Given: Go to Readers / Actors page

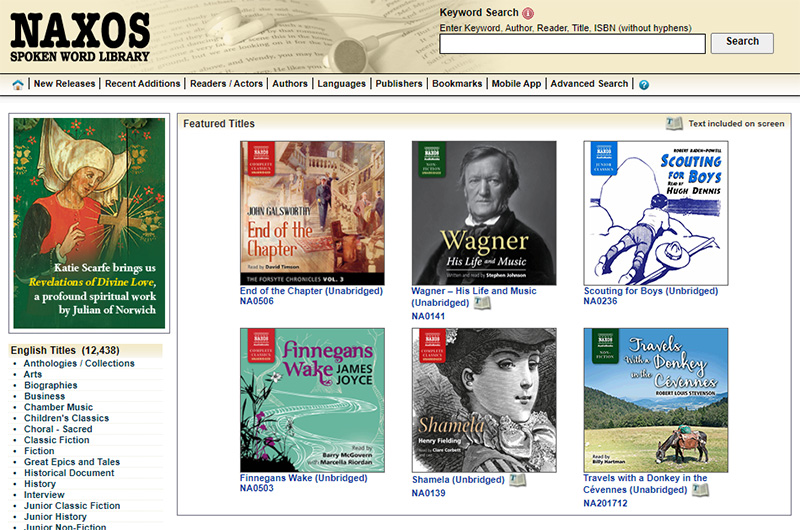Looking at the screenshot, I should (x=228, y=84).
